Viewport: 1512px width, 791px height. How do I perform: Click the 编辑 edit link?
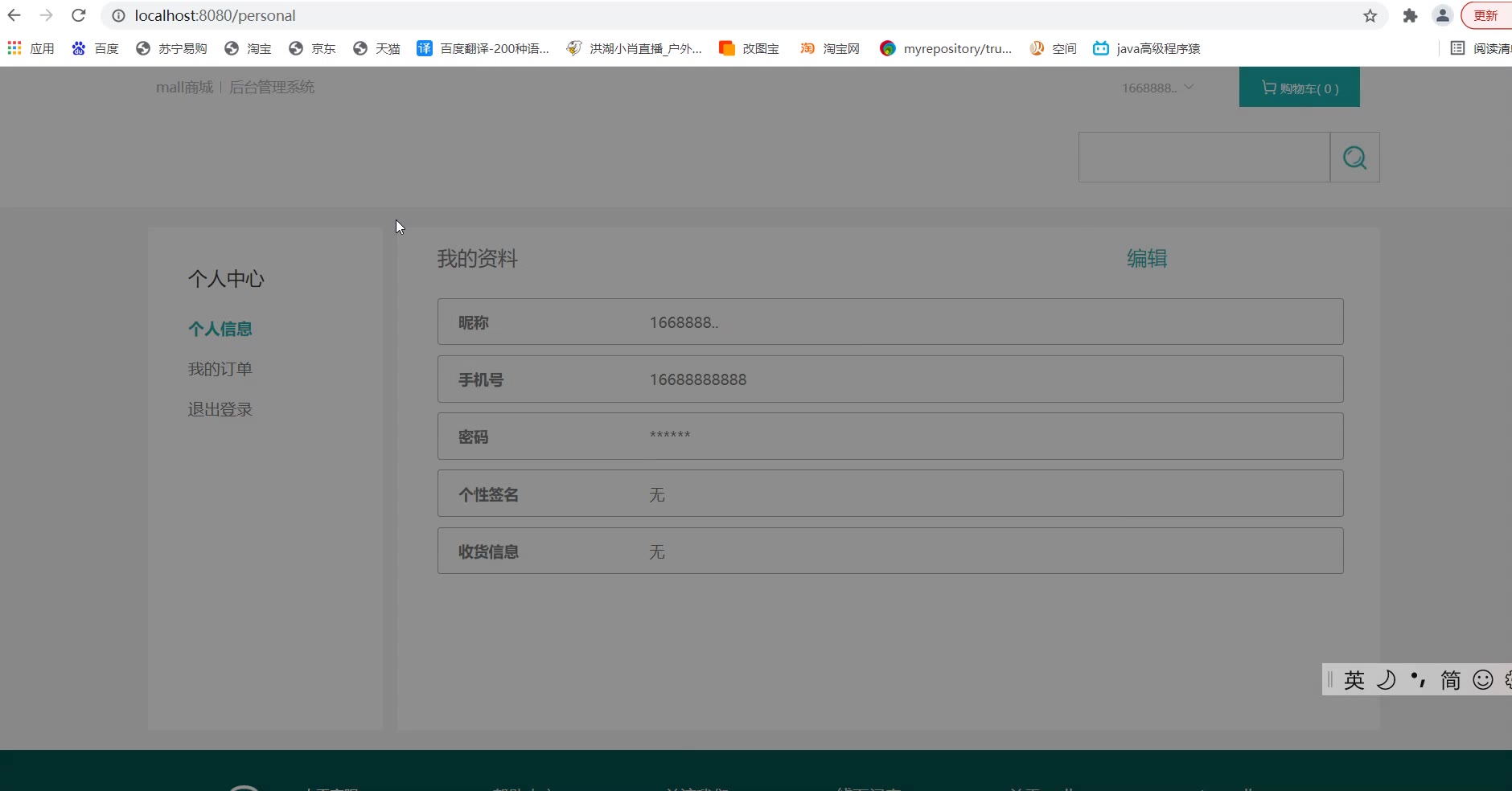[1147, 258]
